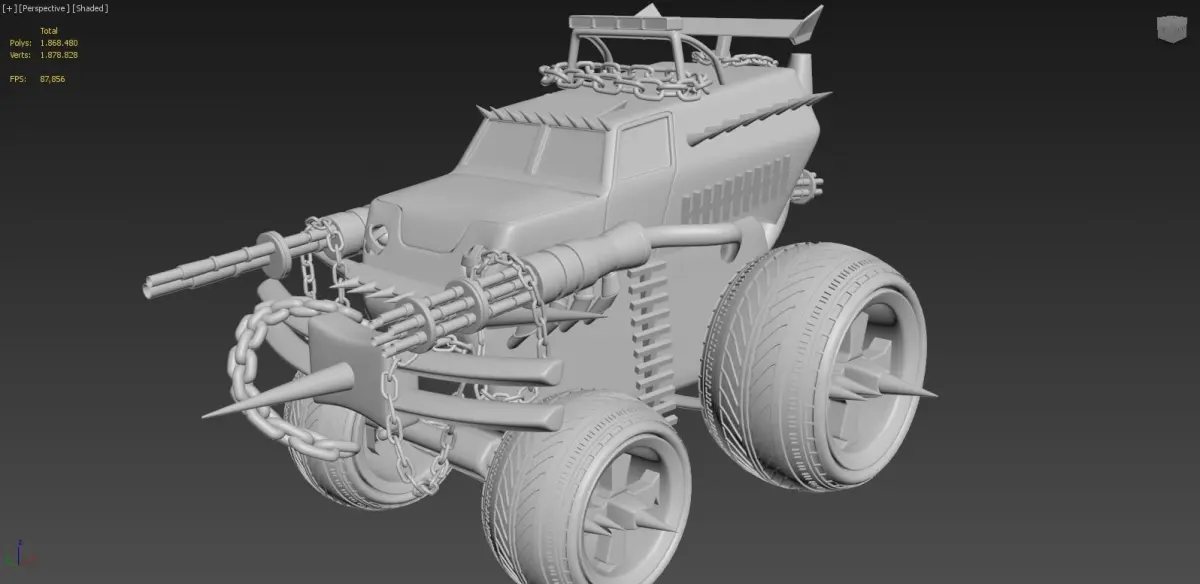Click the FPS: statistics label
Viewport: 1200px width, 584px height.
pyautogui.click(x=18, y=79)
